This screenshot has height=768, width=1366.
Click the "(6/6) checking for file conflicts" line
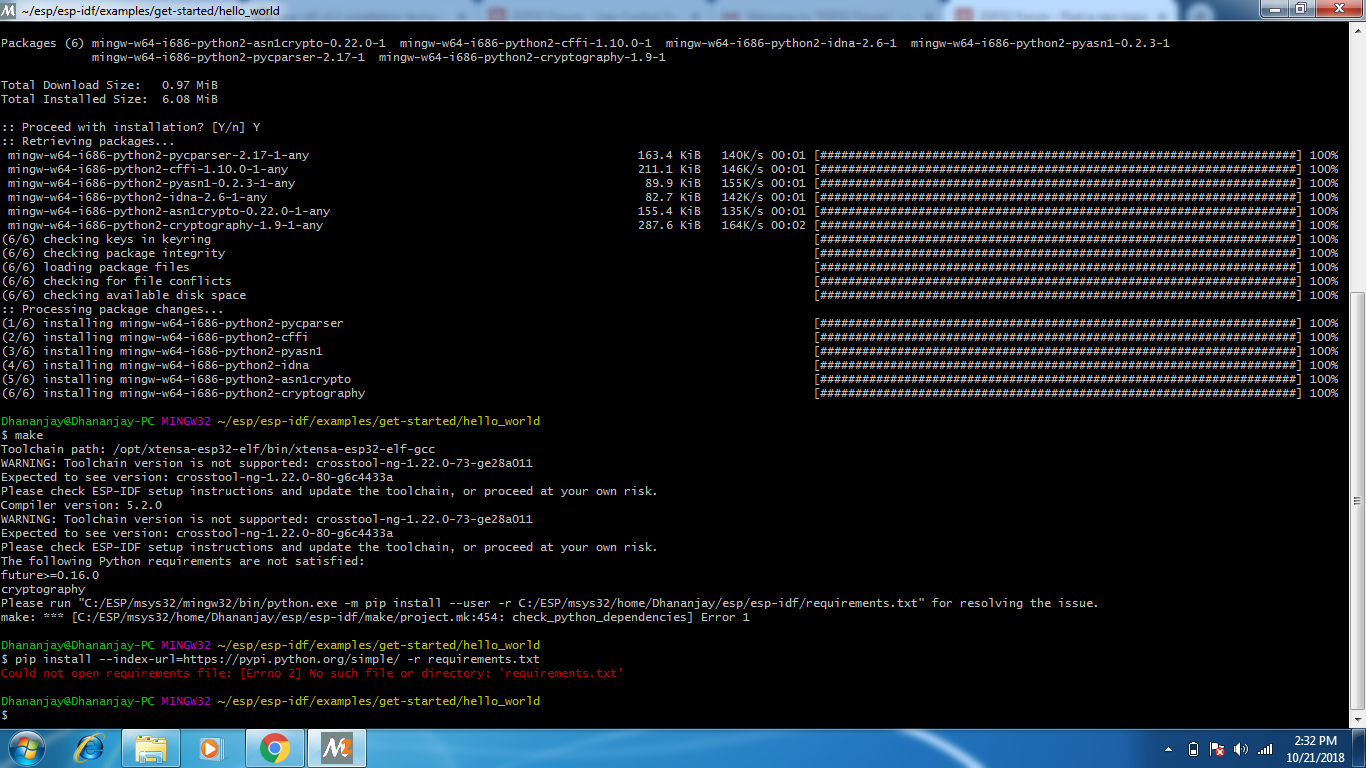116,281
